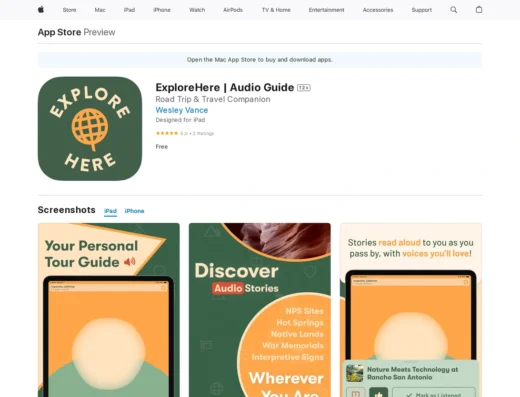View 'Your Personal Tour Guide' screenshot
The height and width of the screenshot is (397, 520).
coord(109,310)
